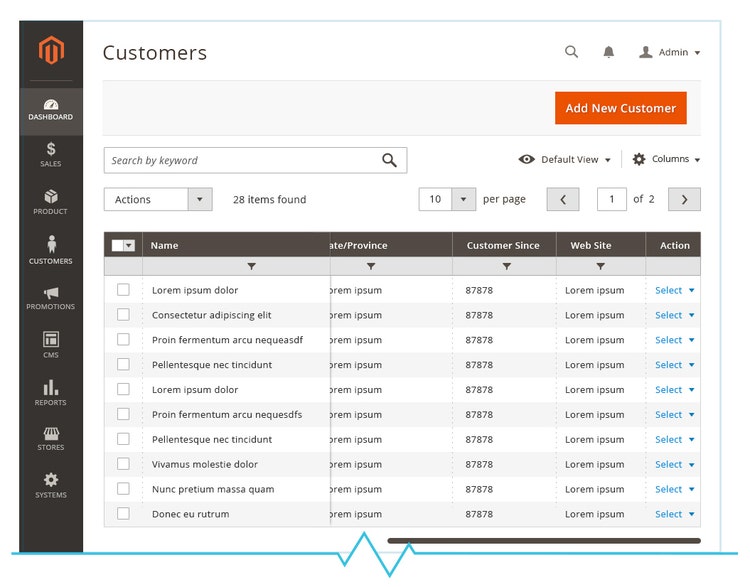The image size is (750, 587).
Task: Click Add New Customer button
Action: pyautogui.click(x=620, y=108)
